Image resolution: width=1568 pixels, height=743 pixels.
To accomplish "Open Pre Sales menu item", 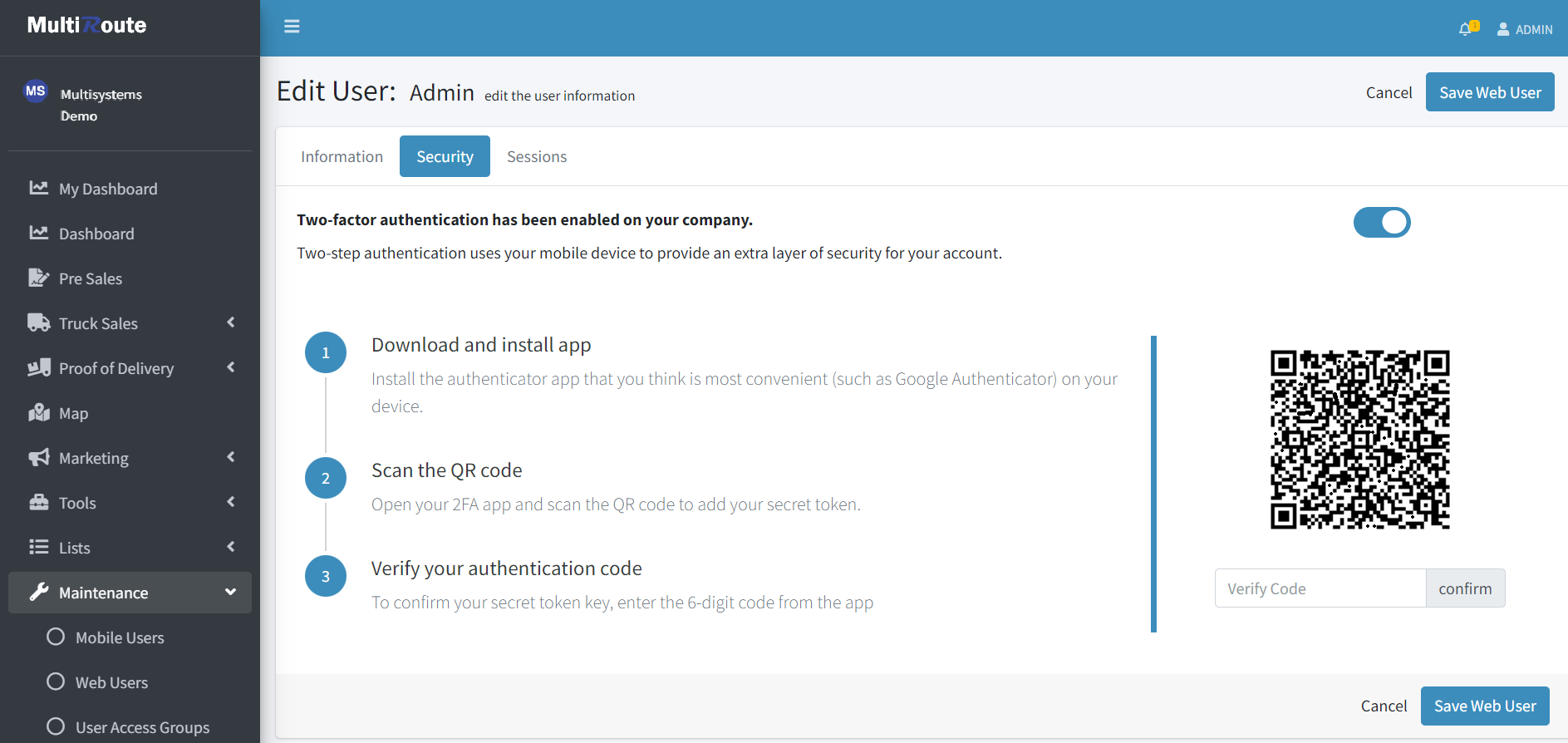I will coord(130,278).
